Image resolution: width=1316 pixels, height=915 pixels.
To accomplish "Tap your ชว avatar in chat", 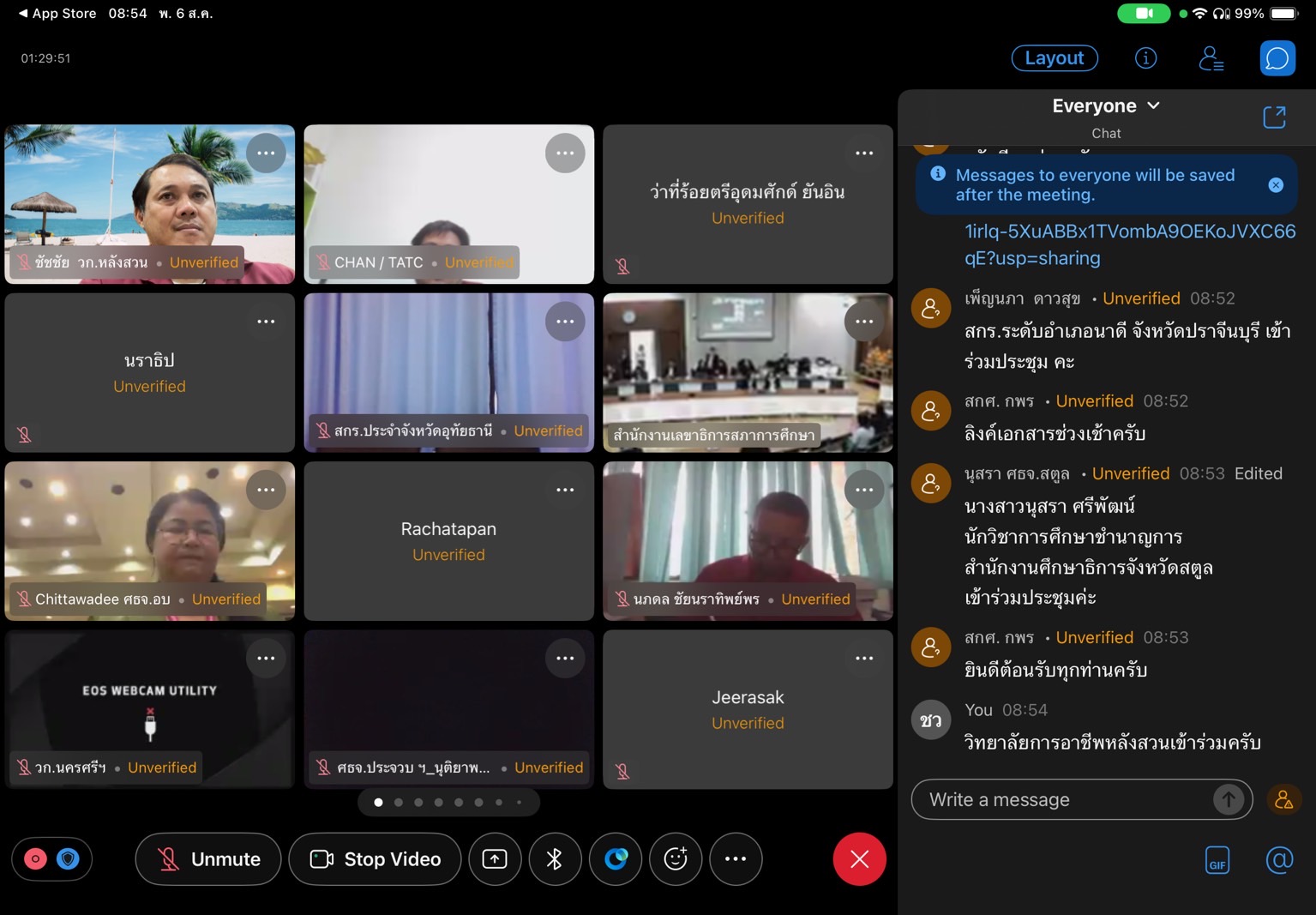I will tap(930, 719).
